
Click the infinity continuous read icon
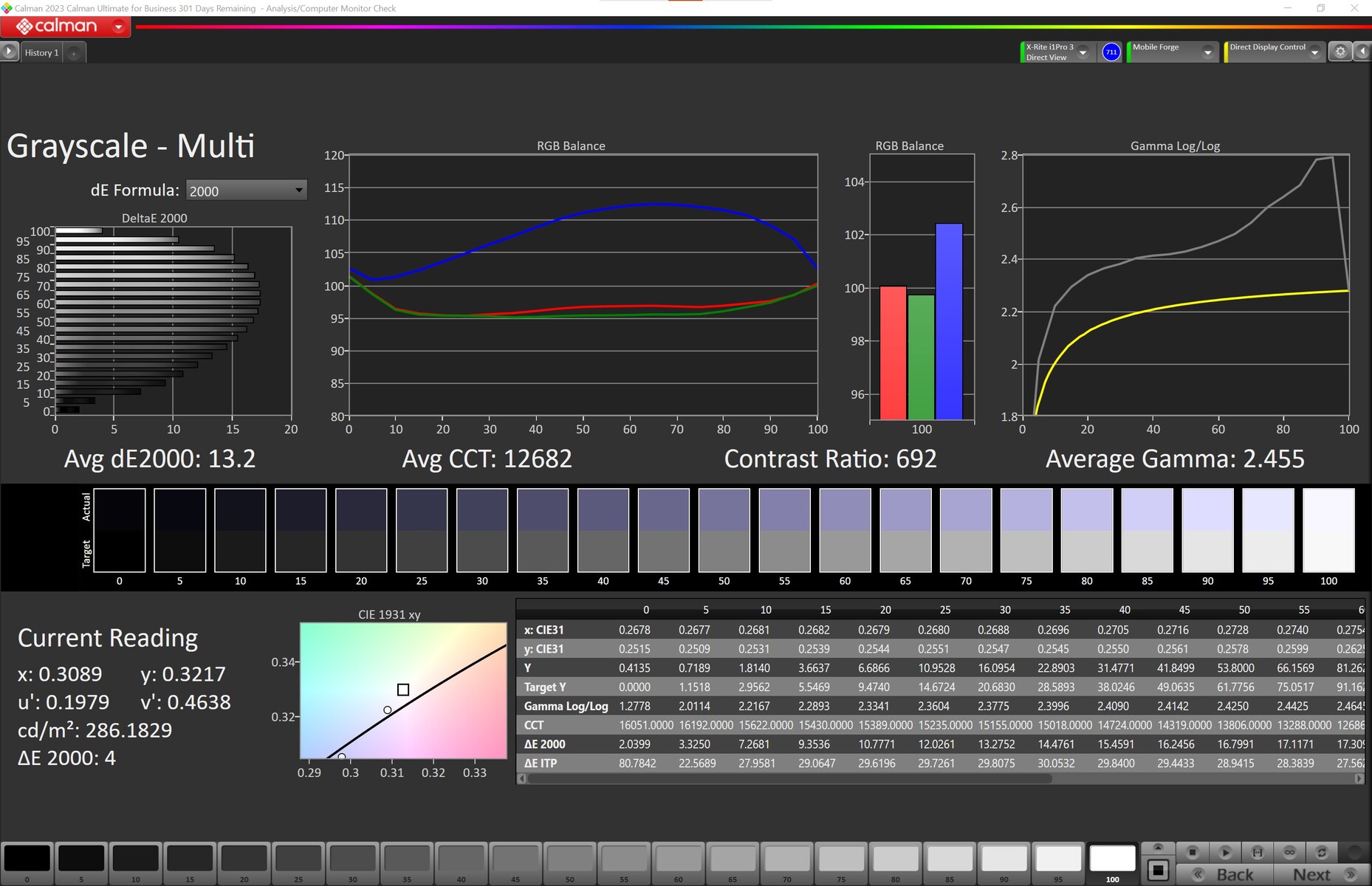pyautogui.click(x=1289, y=852)
